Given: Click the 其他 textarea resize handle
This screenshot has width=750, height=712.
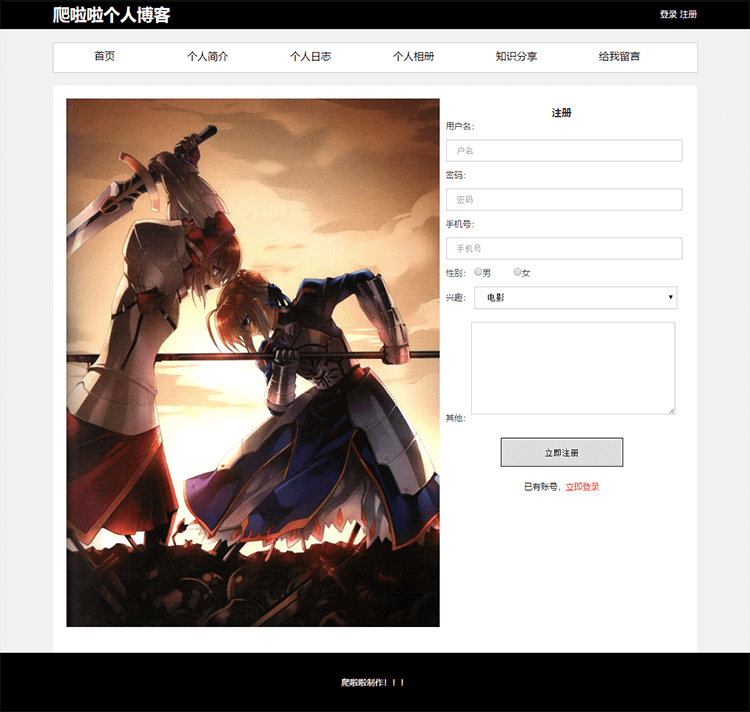Looking at the screenshot, I should [671, 410].
